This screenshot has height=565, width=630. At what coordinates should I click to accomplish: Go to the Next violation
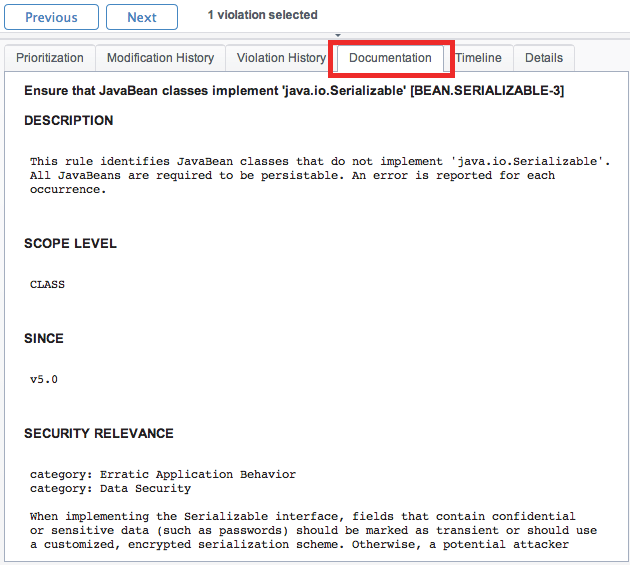[142, 17]
